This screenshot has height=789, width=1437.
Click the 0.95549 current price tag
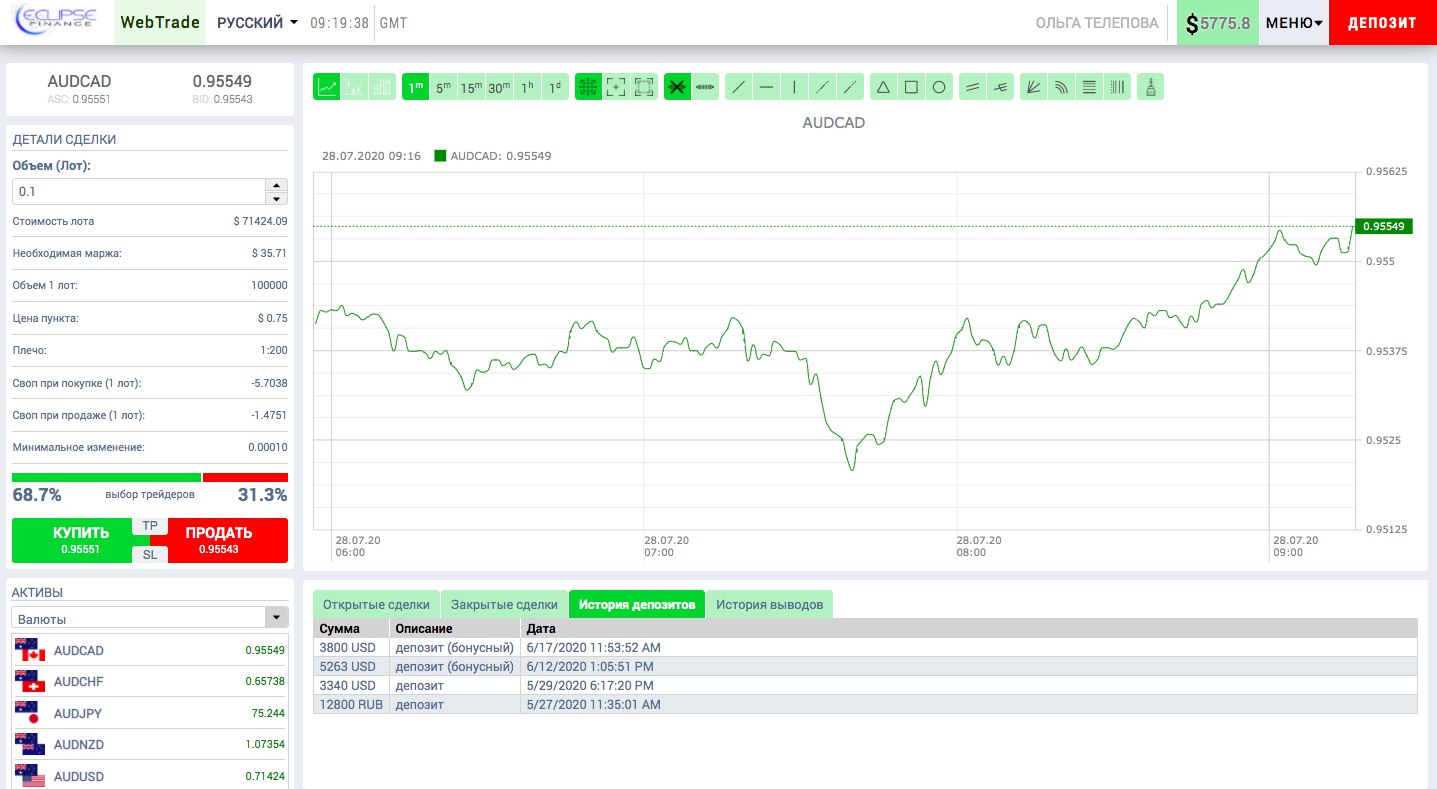click(1384, 226)
